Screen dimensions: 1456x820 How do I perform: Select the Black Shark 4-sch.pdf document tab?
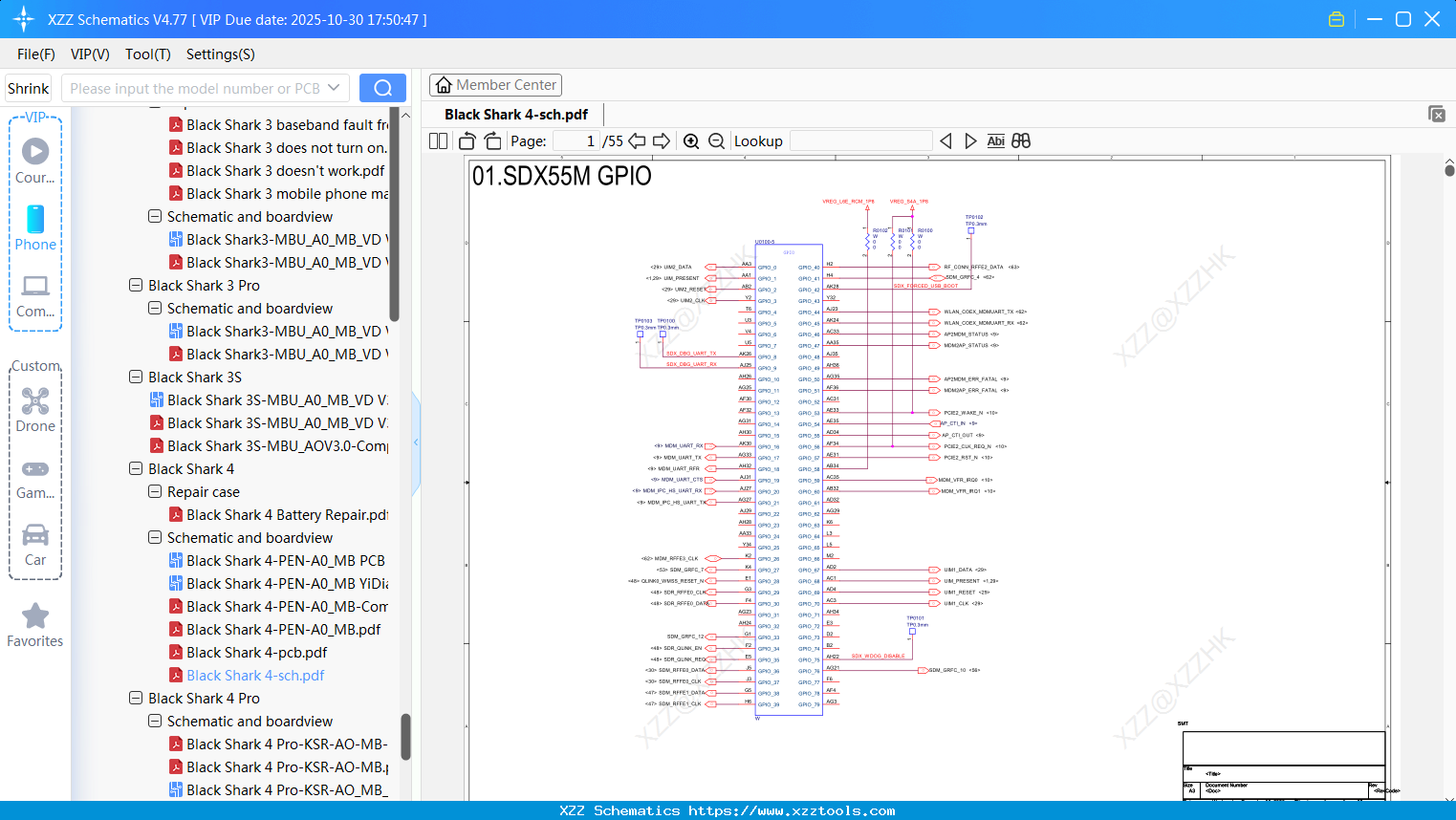[x=516, y=115]
